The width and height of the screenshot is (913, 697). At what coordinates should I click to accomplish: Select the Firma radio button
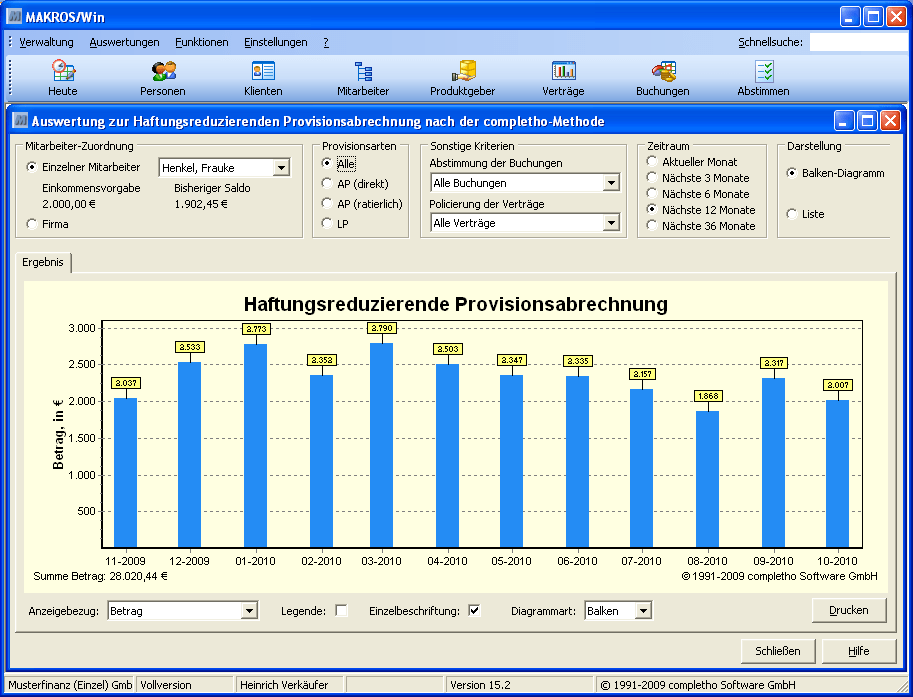(32, 224)
